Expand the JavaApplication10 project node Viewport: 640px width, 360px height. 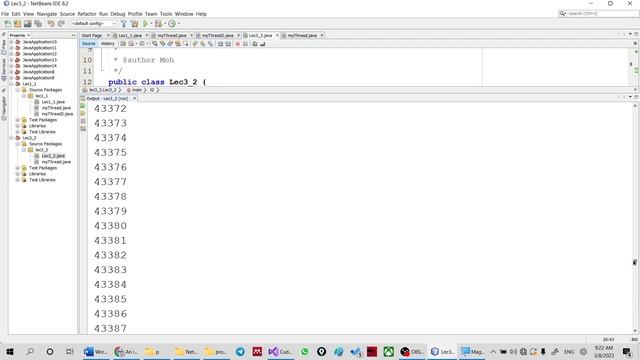click(11, 42)
